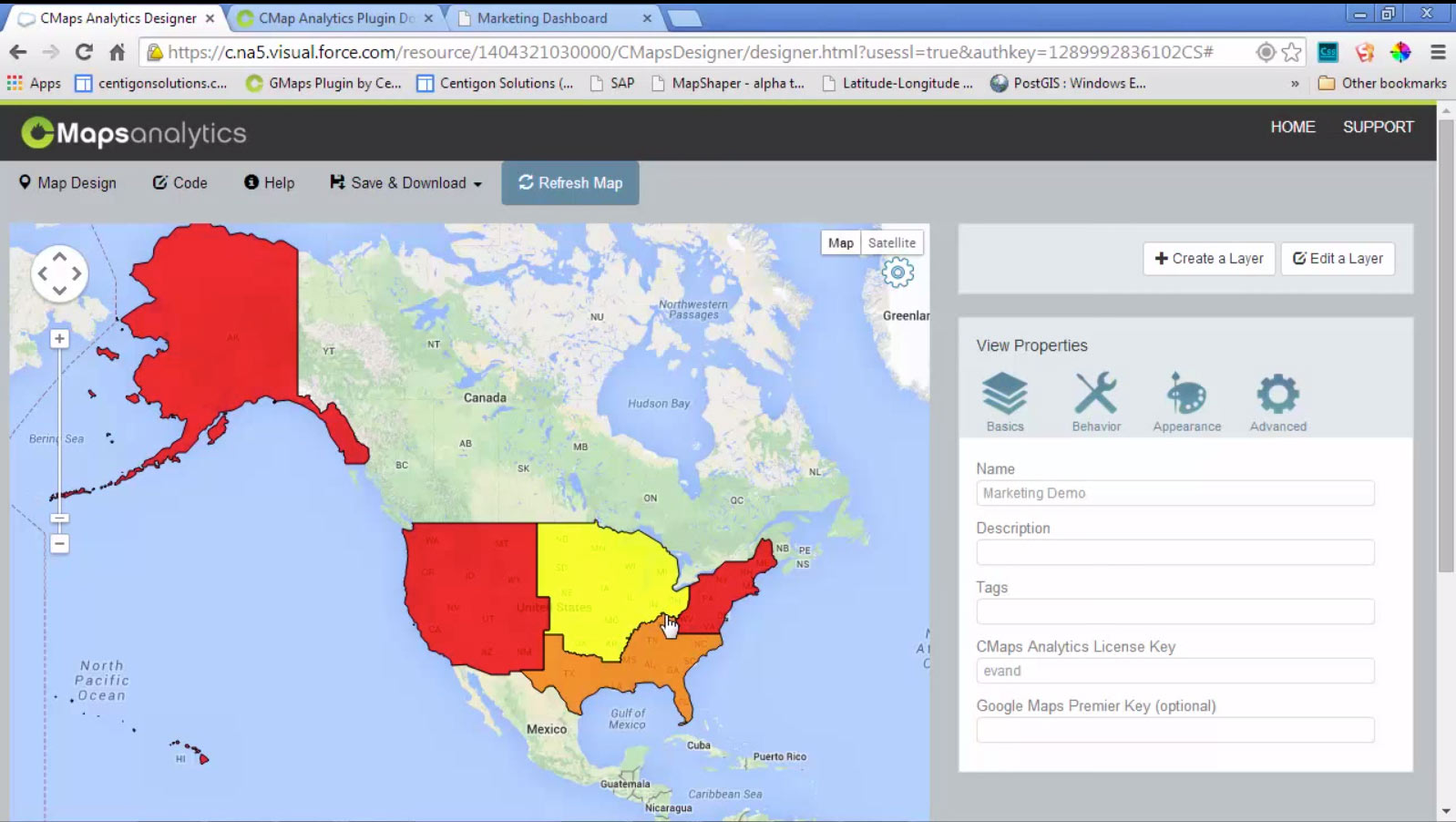Open the Code menu item
The image size is (1456, 822).
179,183
